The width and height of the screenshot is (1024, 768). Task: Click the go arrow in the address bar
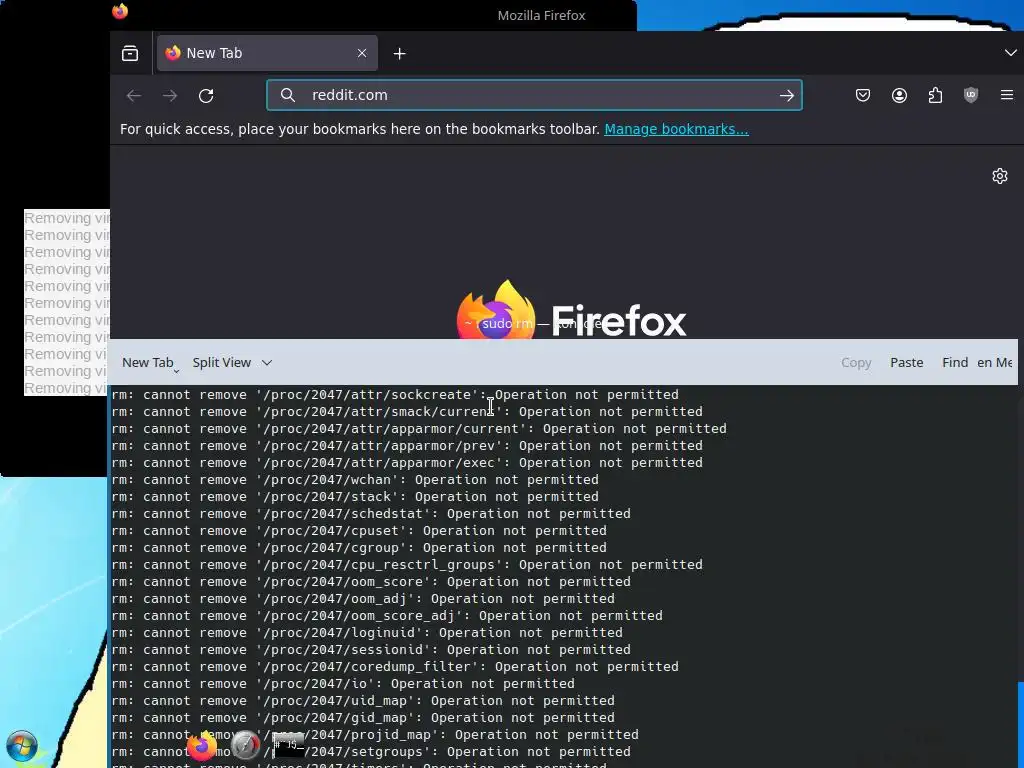(x=786, y=95)
